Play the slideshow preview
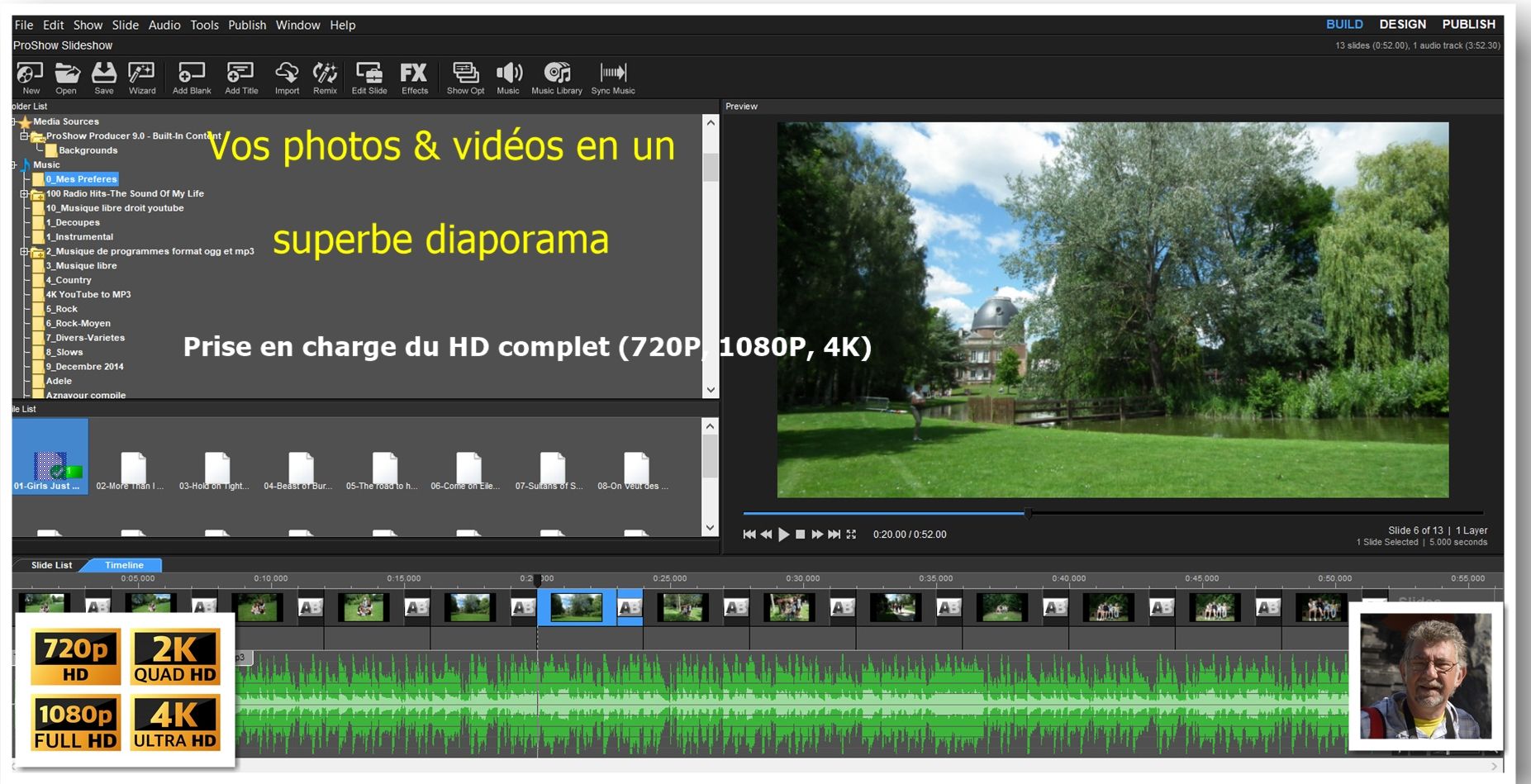This screenshot has width=1531, height=784. (x=784, y=535)
